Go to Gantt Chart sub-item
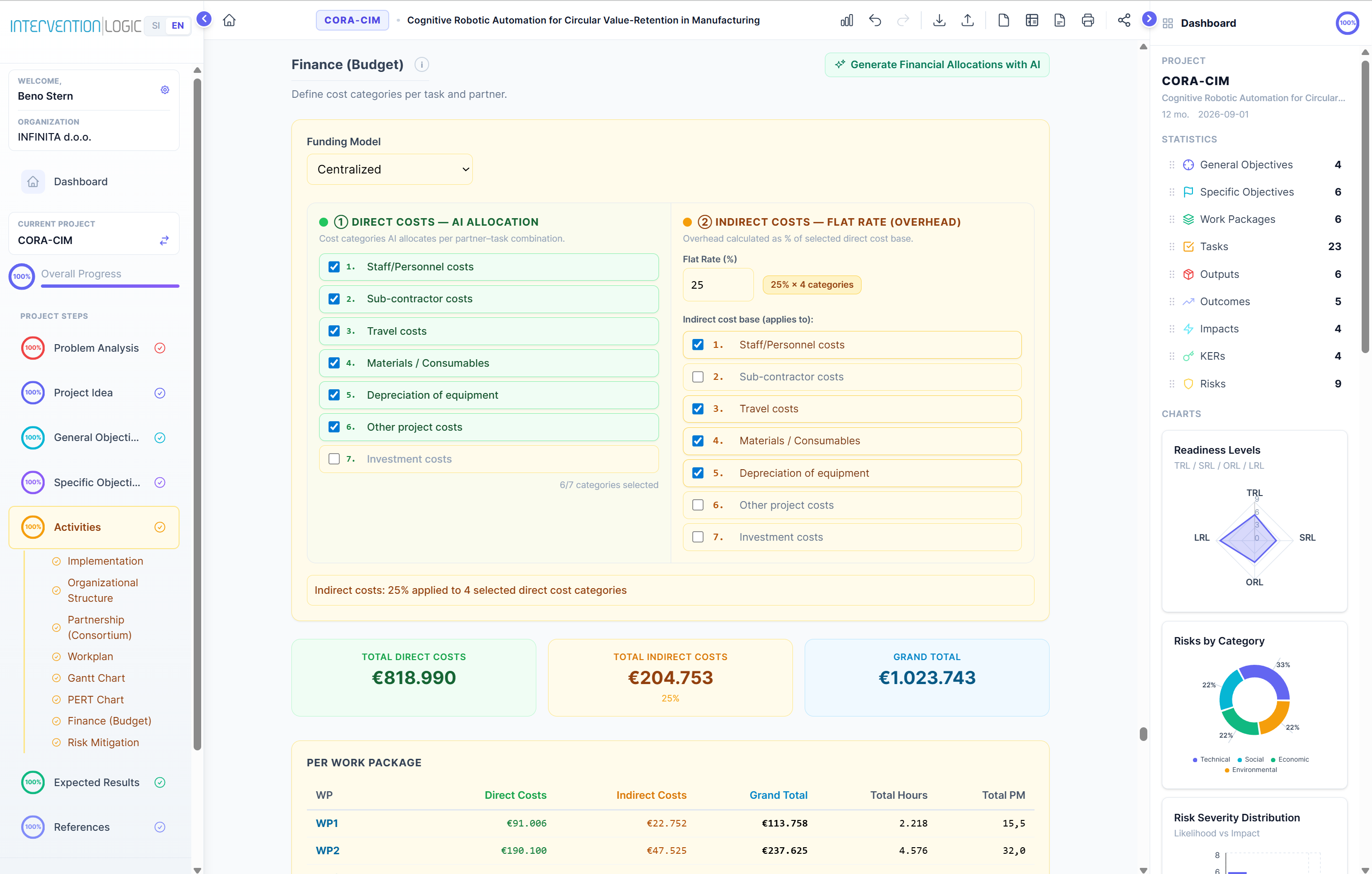This screenshot has width=1372, height=874. point(96,678)
